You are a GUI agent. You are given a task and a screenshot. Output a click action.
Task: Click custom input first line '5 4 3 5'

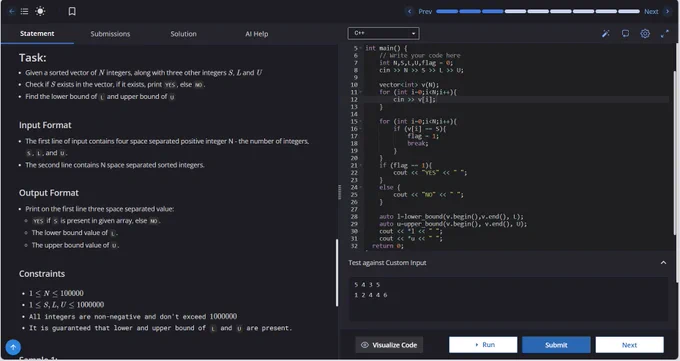(367, 285)
